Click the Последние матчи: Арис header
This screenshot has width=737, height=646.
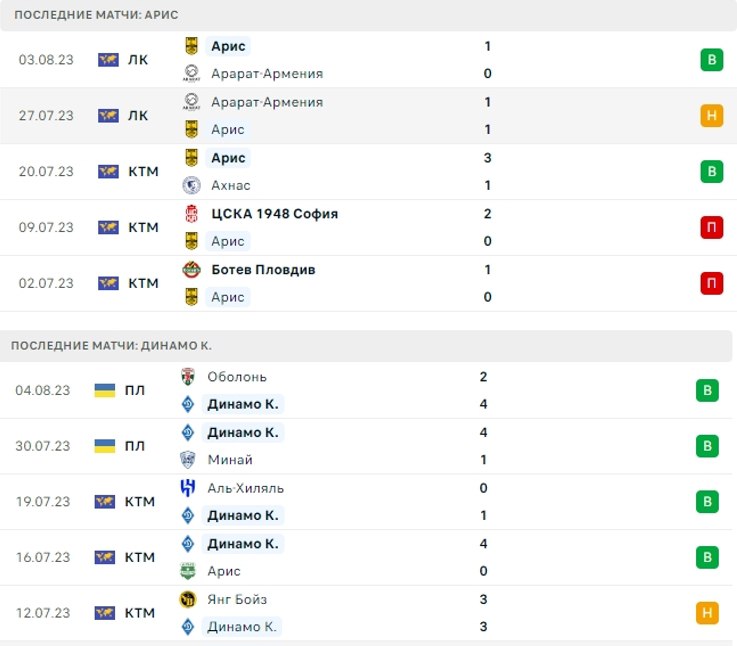(x=97, y=16)
